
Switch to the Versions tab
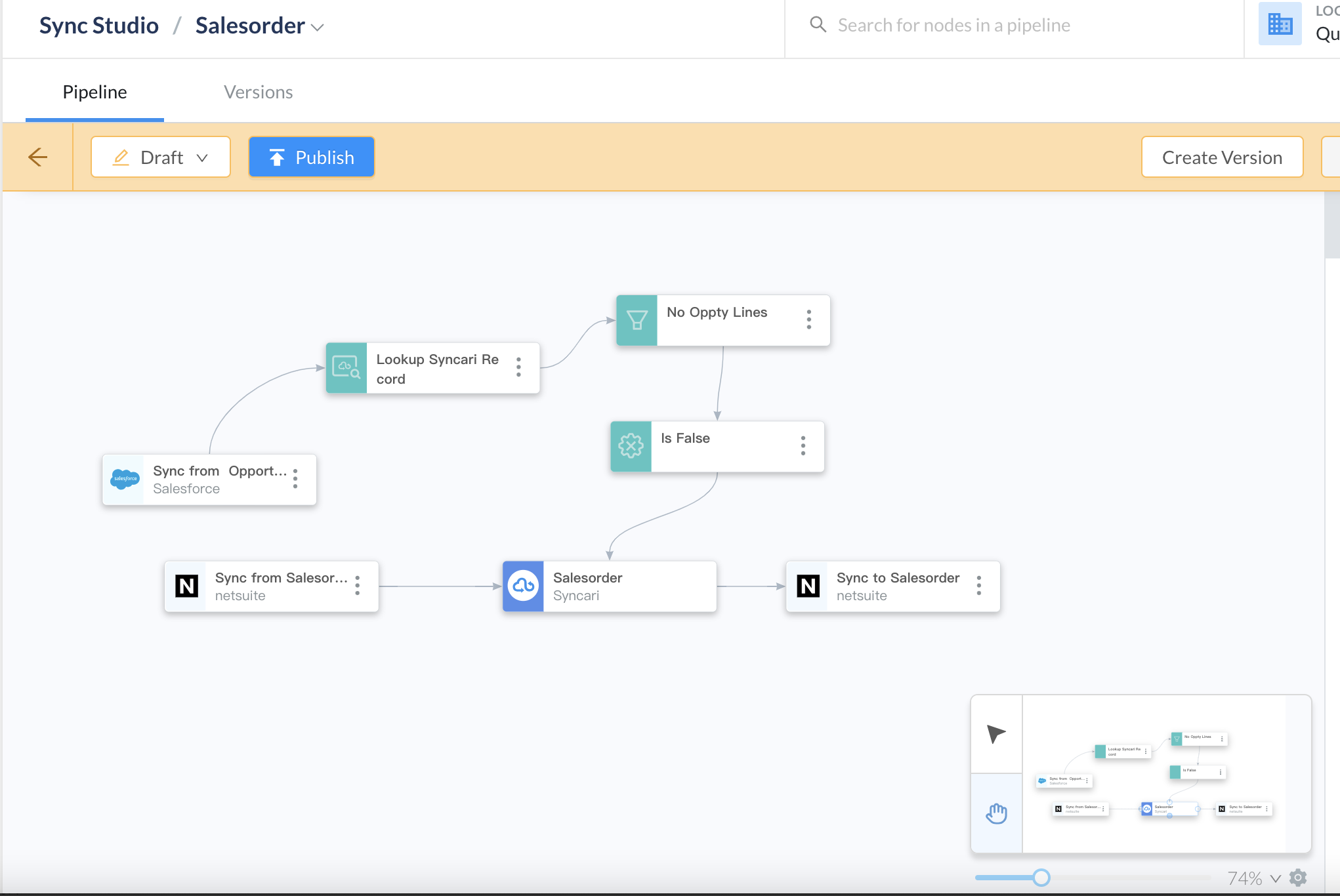259,92
